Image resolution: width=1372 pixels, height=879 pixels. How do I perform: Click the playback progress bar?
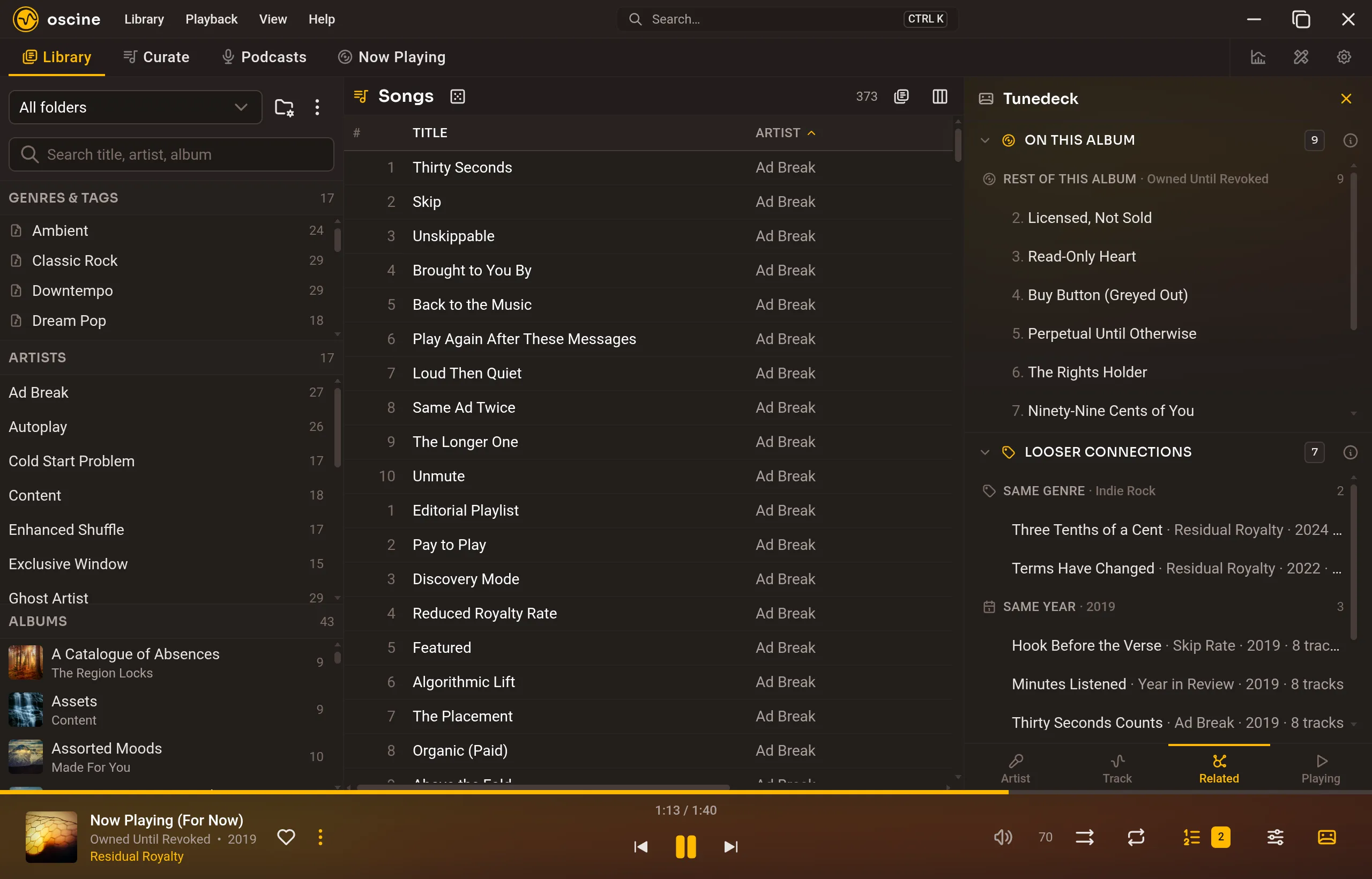click(x=686, y=792)
